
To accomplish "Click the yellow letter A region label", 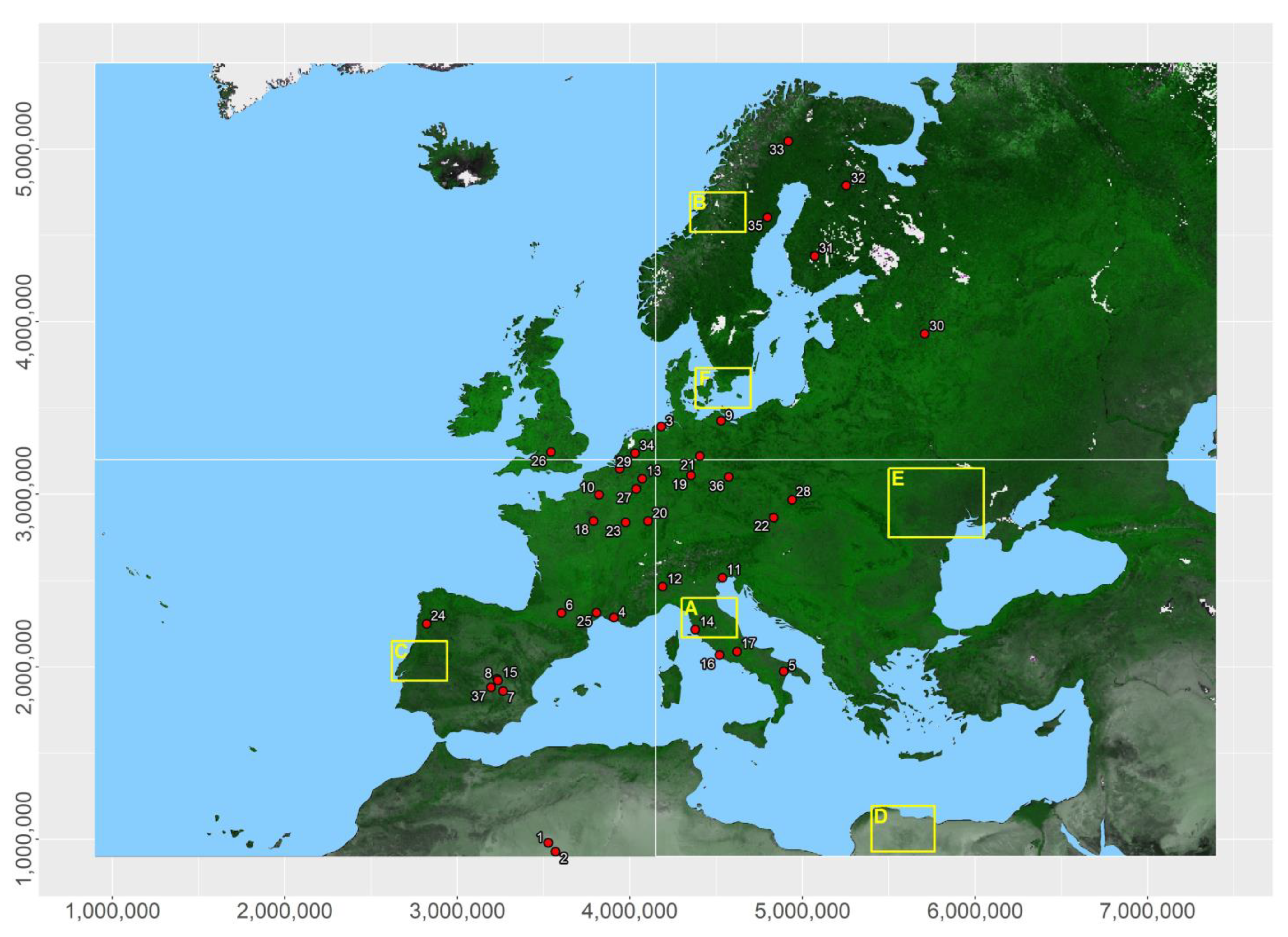I will click(691, 608).
